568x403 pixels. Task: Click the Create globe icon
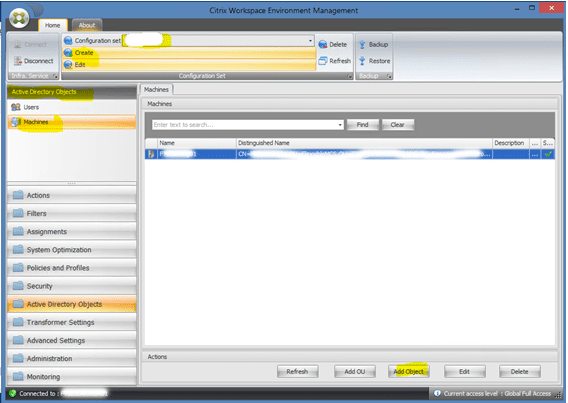pos(68,53)
